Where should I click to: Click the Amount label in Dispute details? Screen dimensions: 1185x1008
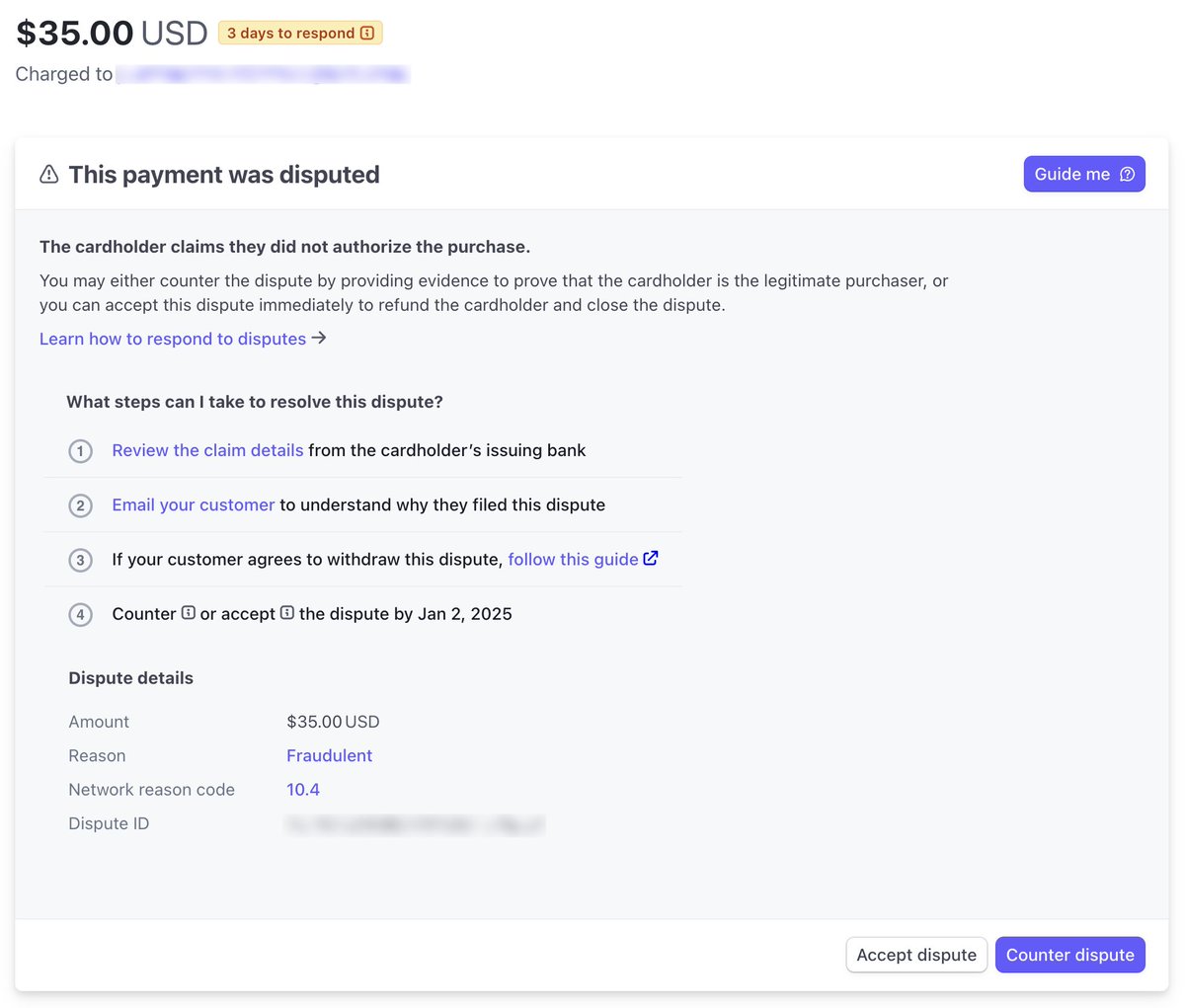click(99, 722)
